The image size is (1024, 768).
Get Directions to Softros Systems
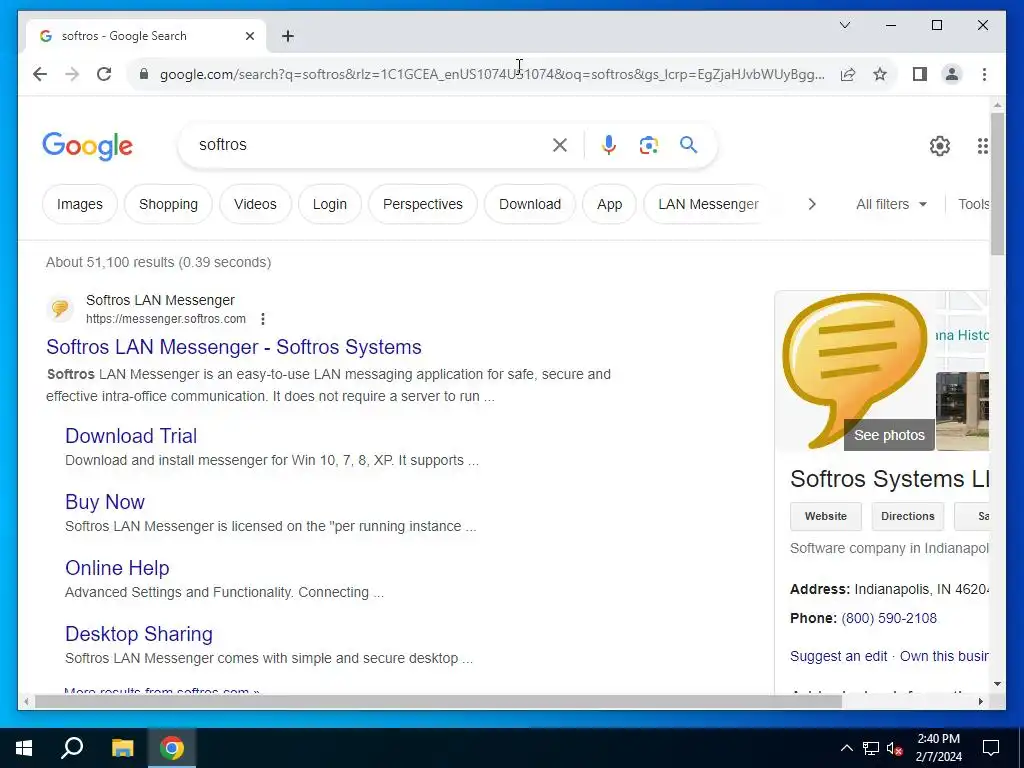(x=908, y=516)
